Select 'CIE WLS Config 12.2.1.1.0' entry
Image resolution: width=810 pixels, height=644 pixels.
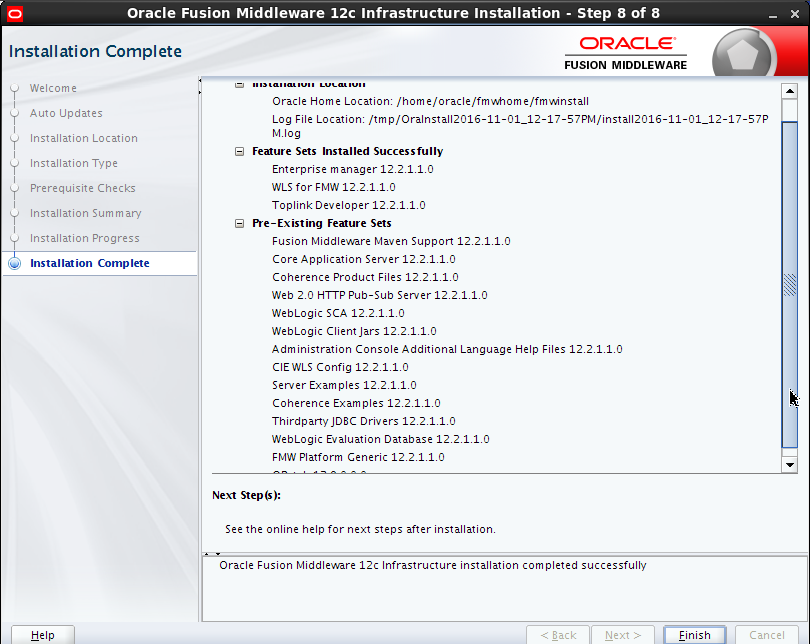pyautogui.click(x=340, y=367)
